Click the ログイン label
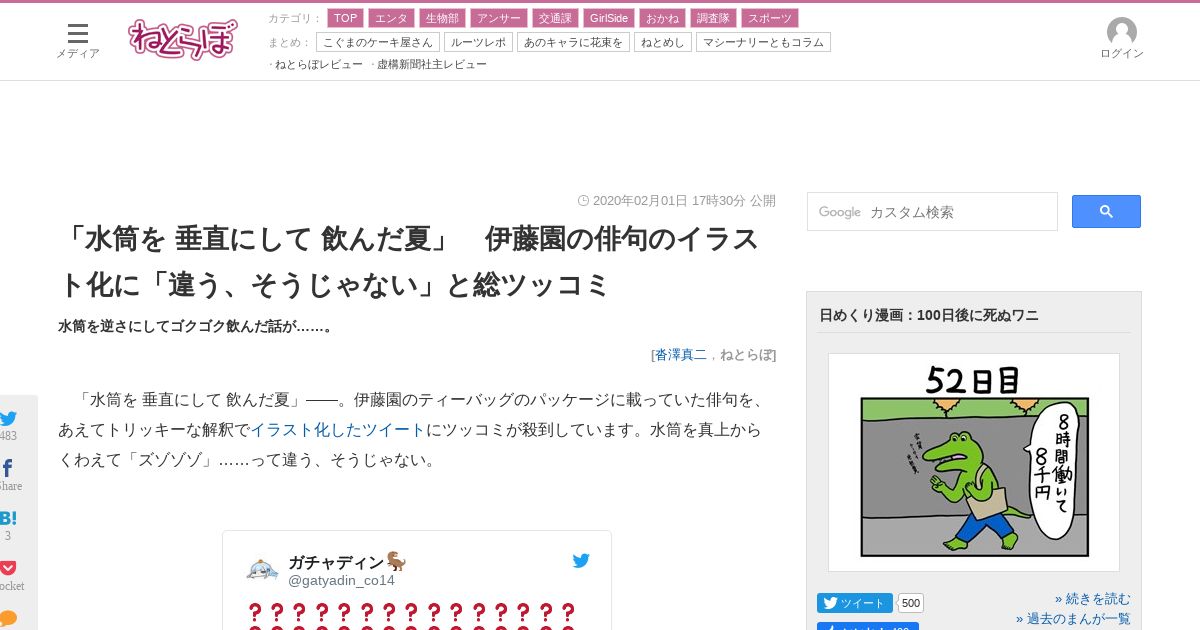Viewport: 1200px width, 630px height. pyautogui.click(x=1122, y=53)
